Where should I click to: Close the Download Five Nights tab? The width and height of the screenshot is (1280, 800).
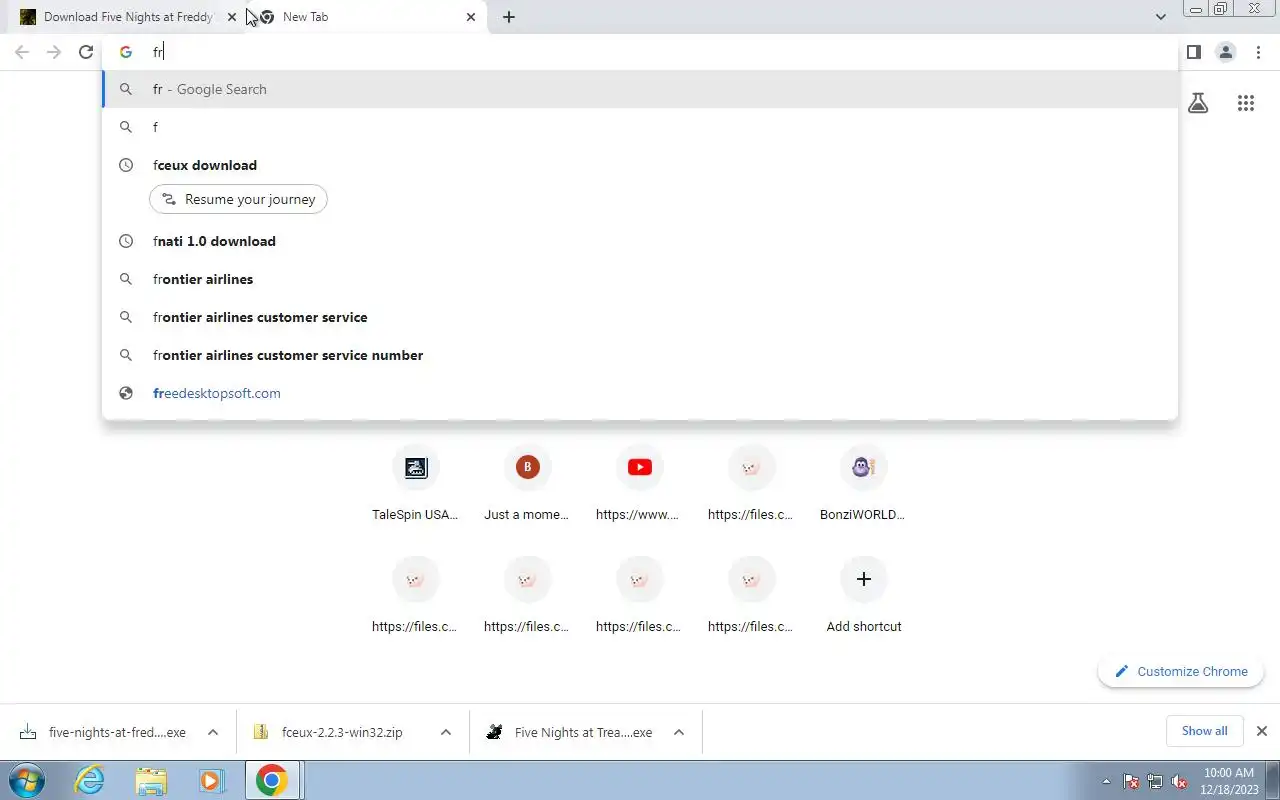[x=232, y=17]
